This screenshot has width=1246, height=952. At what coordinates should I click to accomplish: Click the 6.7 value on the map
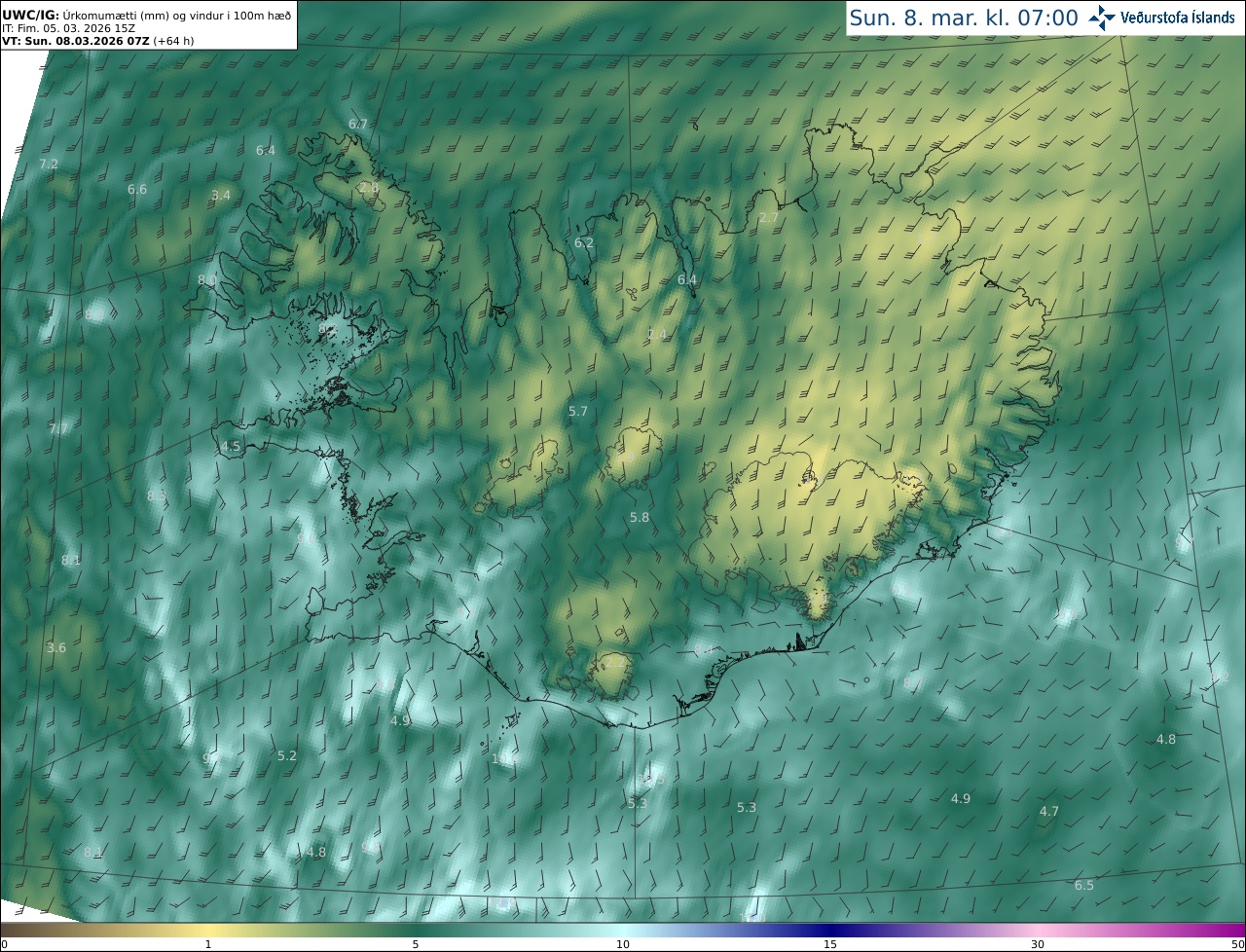tap(358, 124)
